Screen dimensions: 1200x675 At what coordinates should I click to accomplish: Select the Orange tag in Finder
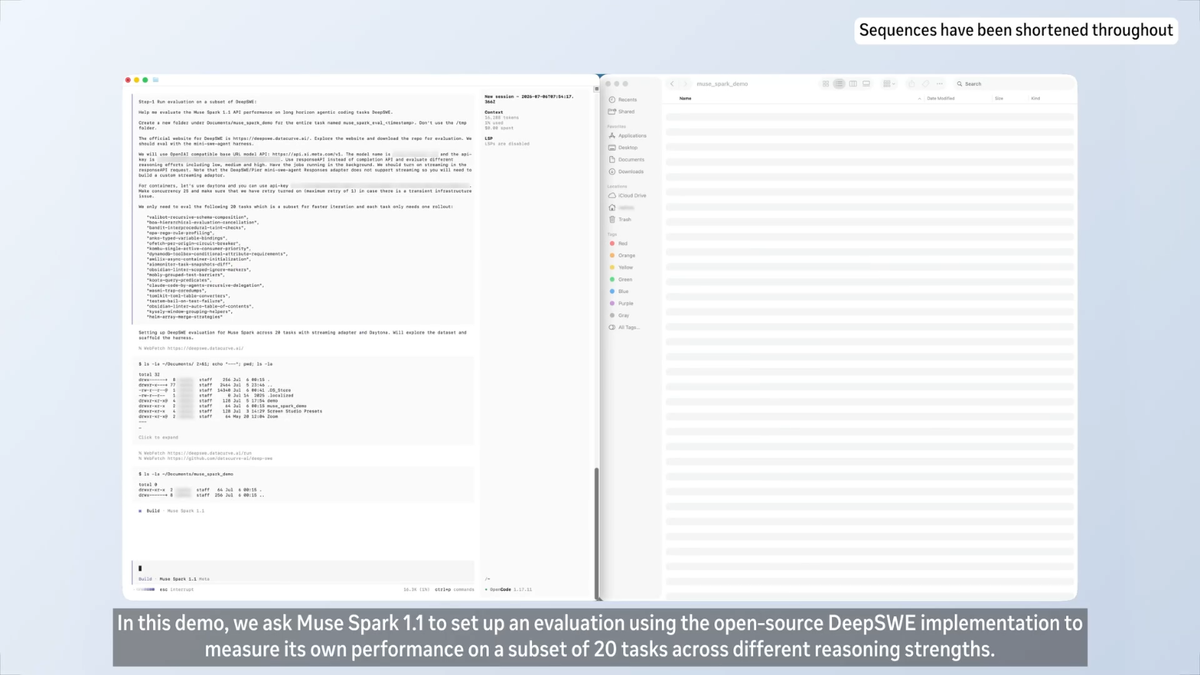[622, 256]
